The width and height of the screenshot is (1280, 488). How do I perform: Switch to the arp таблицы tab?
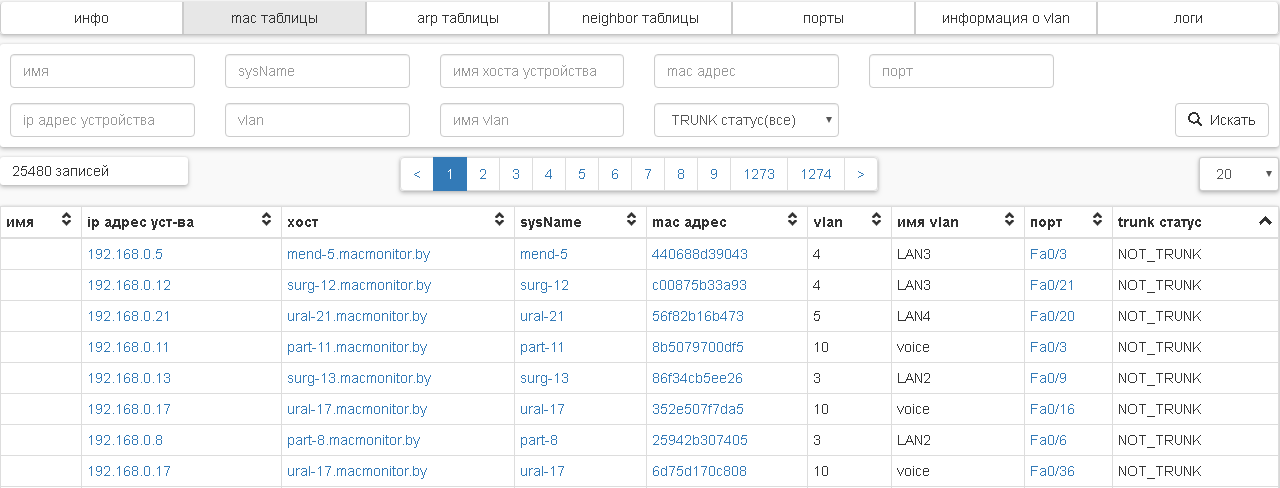tap(458, 18)
